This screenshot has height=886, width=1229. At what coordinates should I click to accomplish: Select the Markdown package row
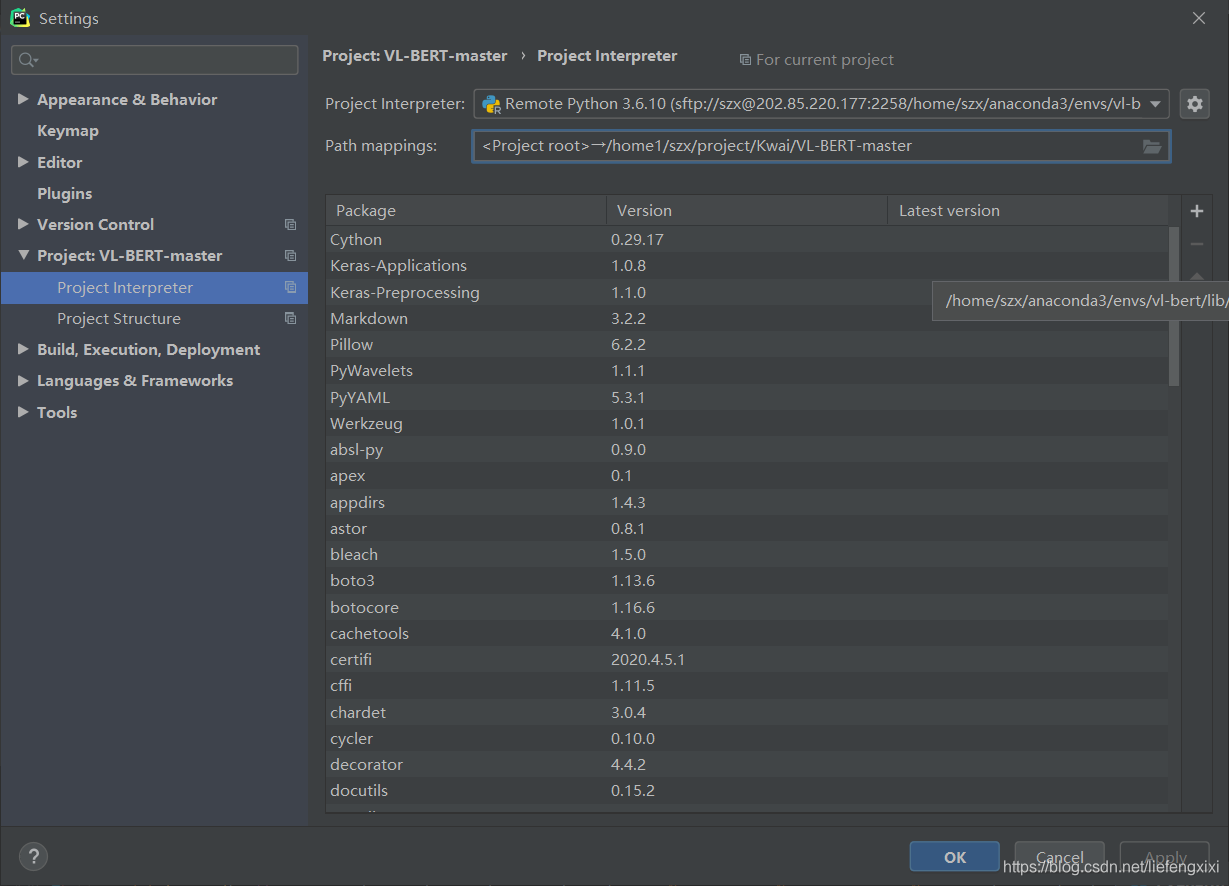747,319
